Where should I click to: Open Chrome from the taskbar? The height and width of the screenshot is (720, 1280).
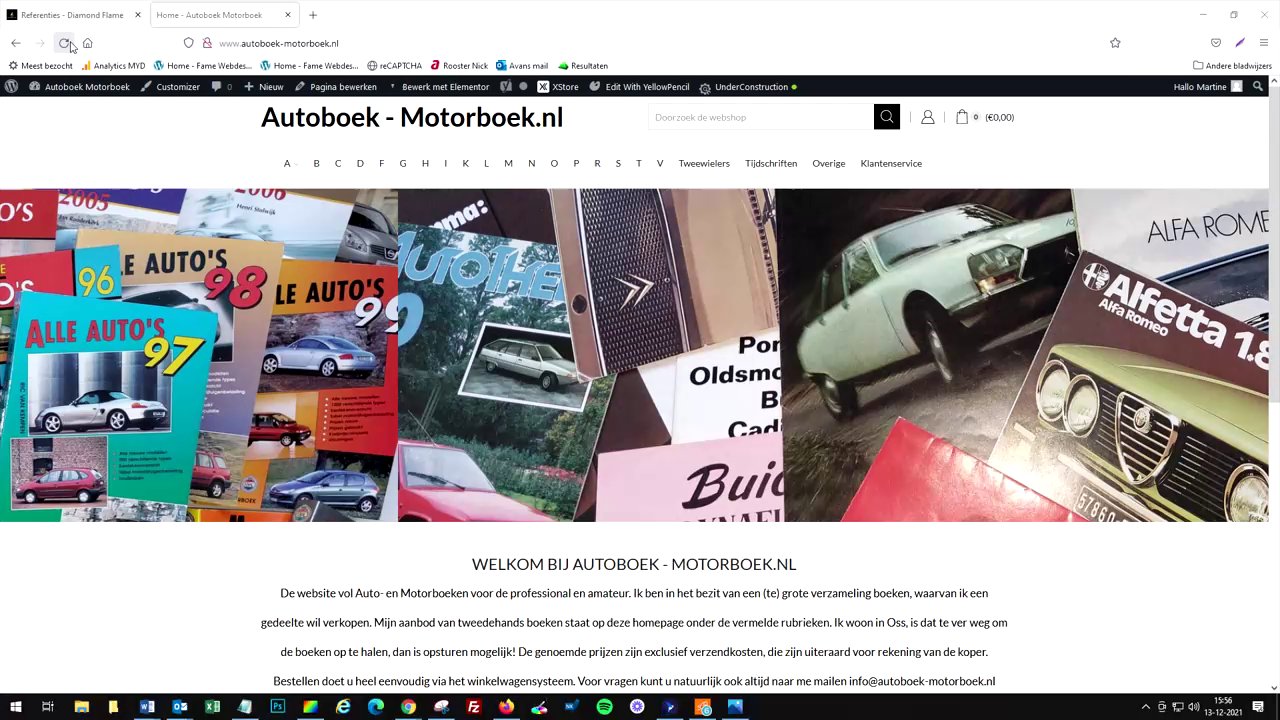pyautogui.click(x=409, y=707)
